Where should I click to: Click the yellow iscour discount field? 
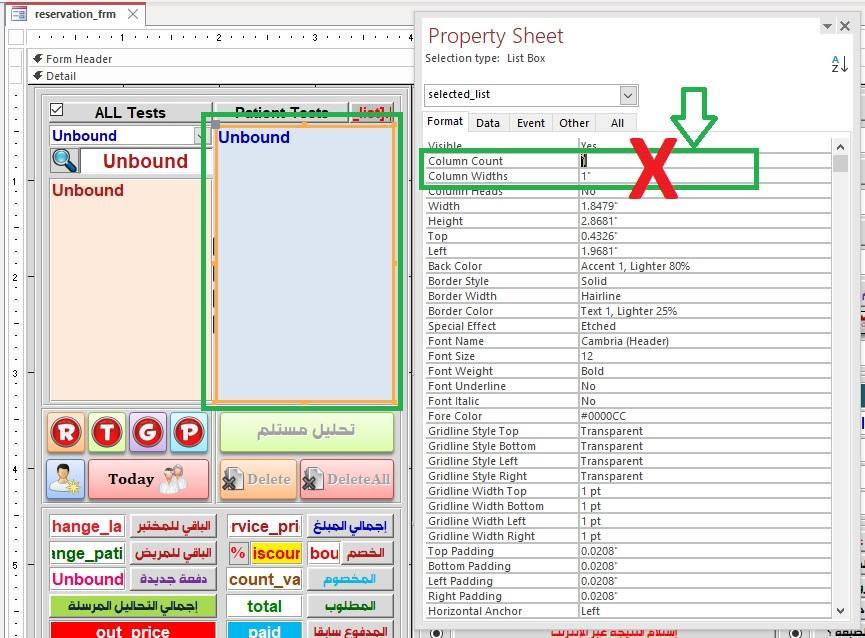276,553
